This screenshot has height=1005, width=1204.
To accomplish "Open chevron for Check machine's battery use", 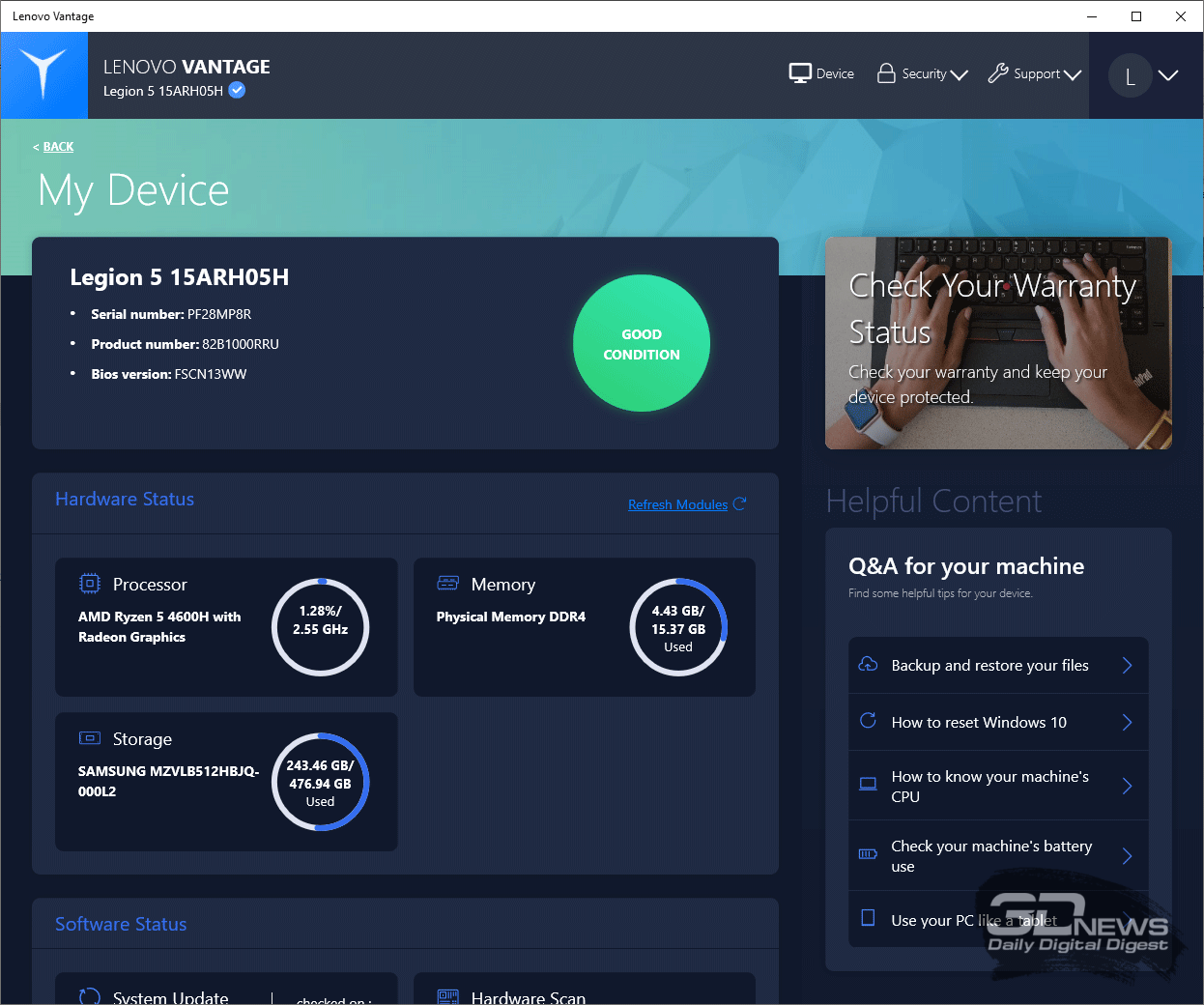I will tap(1127, 855).
